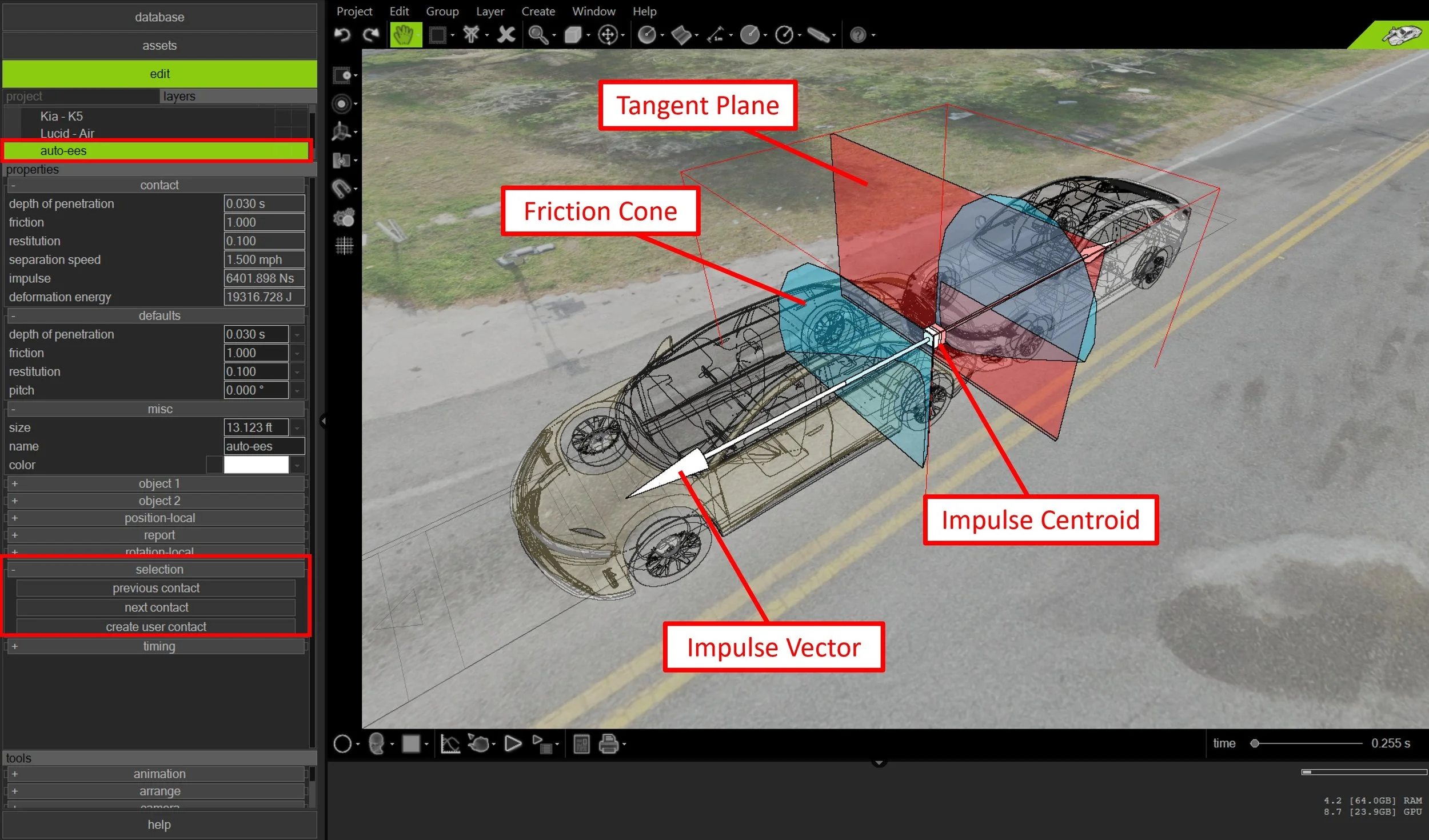Click the undo arrow icon
The height and width of the screenshot is (840, 1429).
point(342,35)
